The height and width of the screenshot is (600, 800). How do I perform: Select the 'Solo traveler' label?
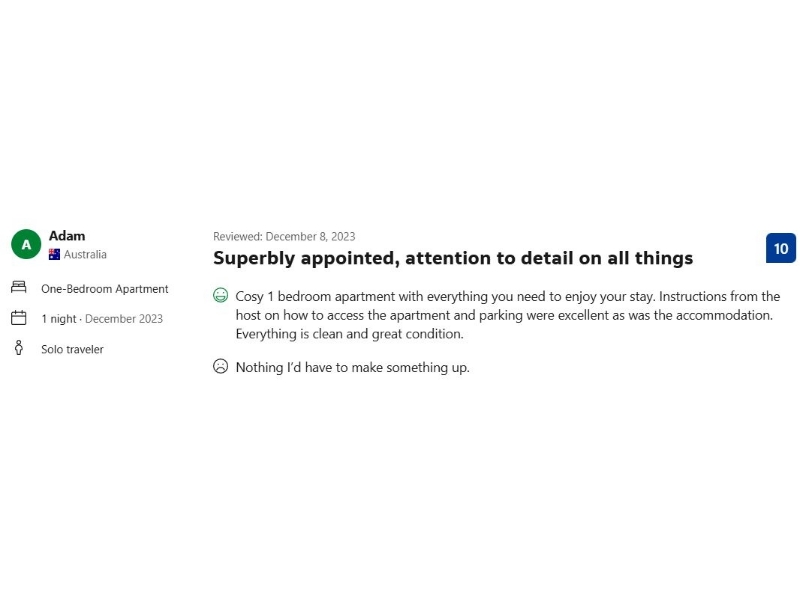click(x=72, y=349)
